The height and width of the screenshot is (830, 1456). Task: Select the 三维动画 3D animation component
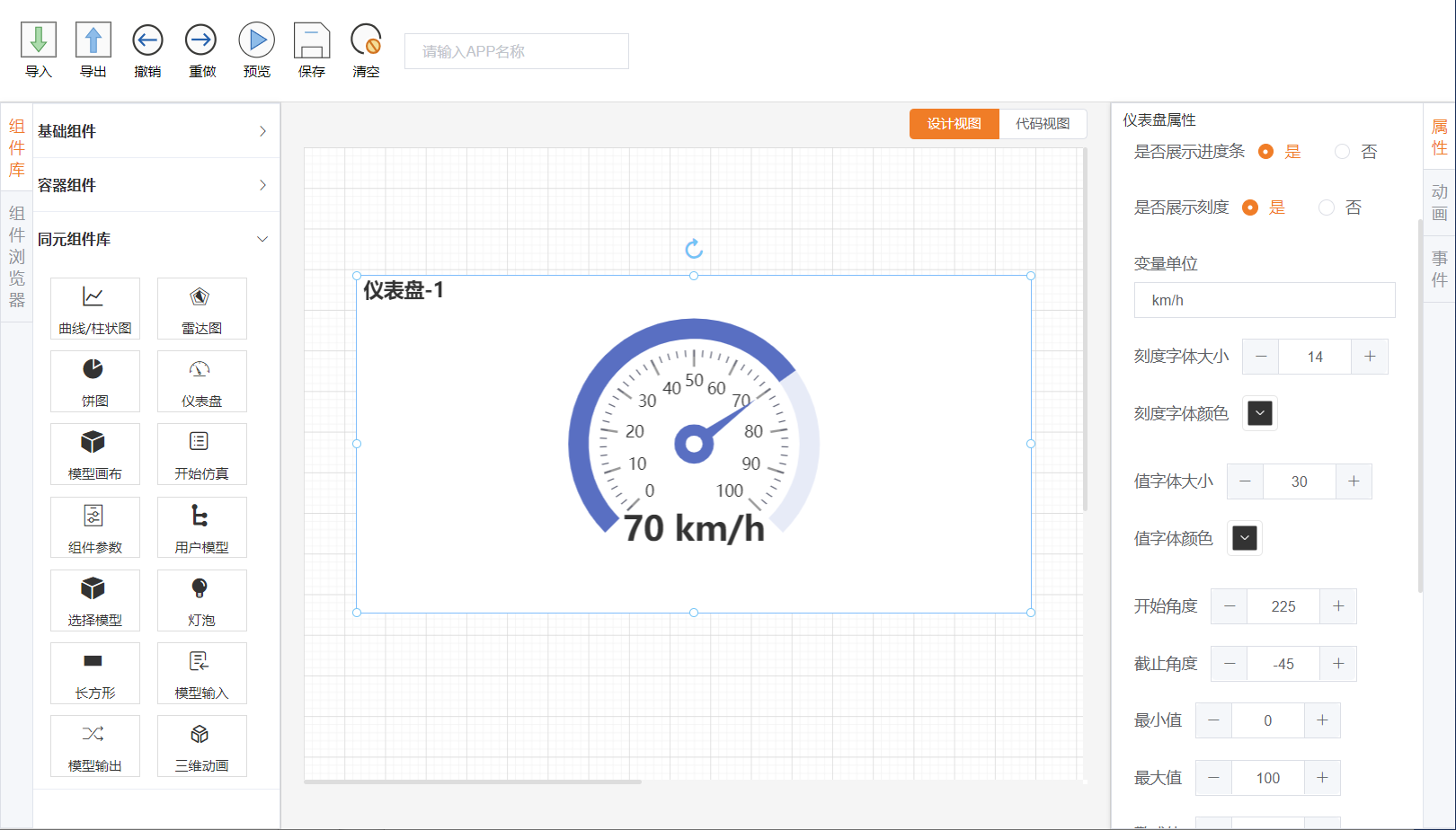pos(202,746)
